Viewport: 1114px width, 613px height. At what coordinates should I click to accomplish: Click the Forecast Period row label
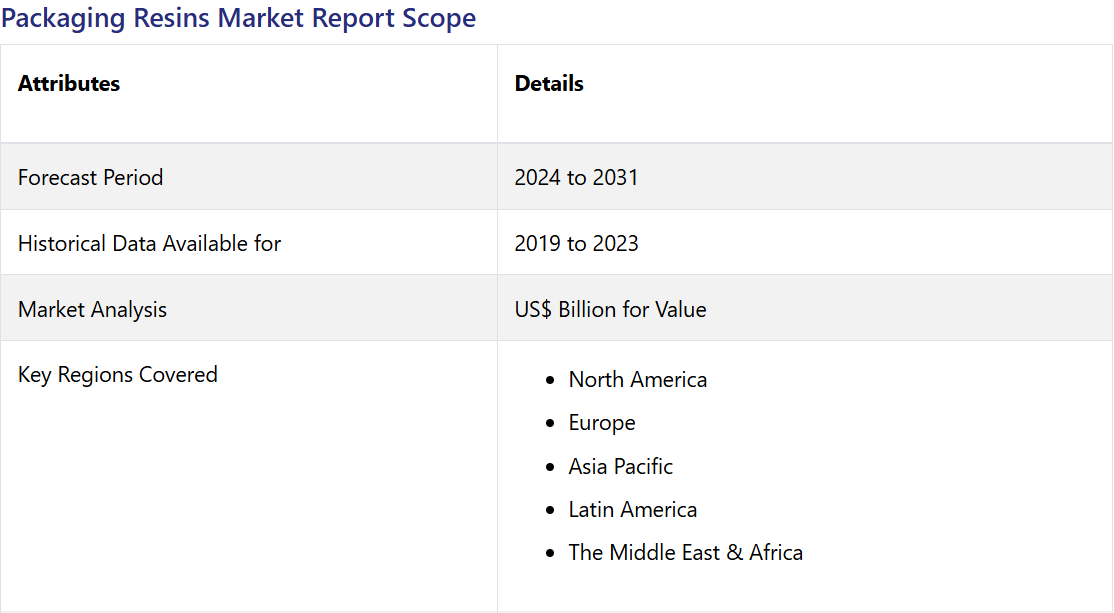click(90, 177)
